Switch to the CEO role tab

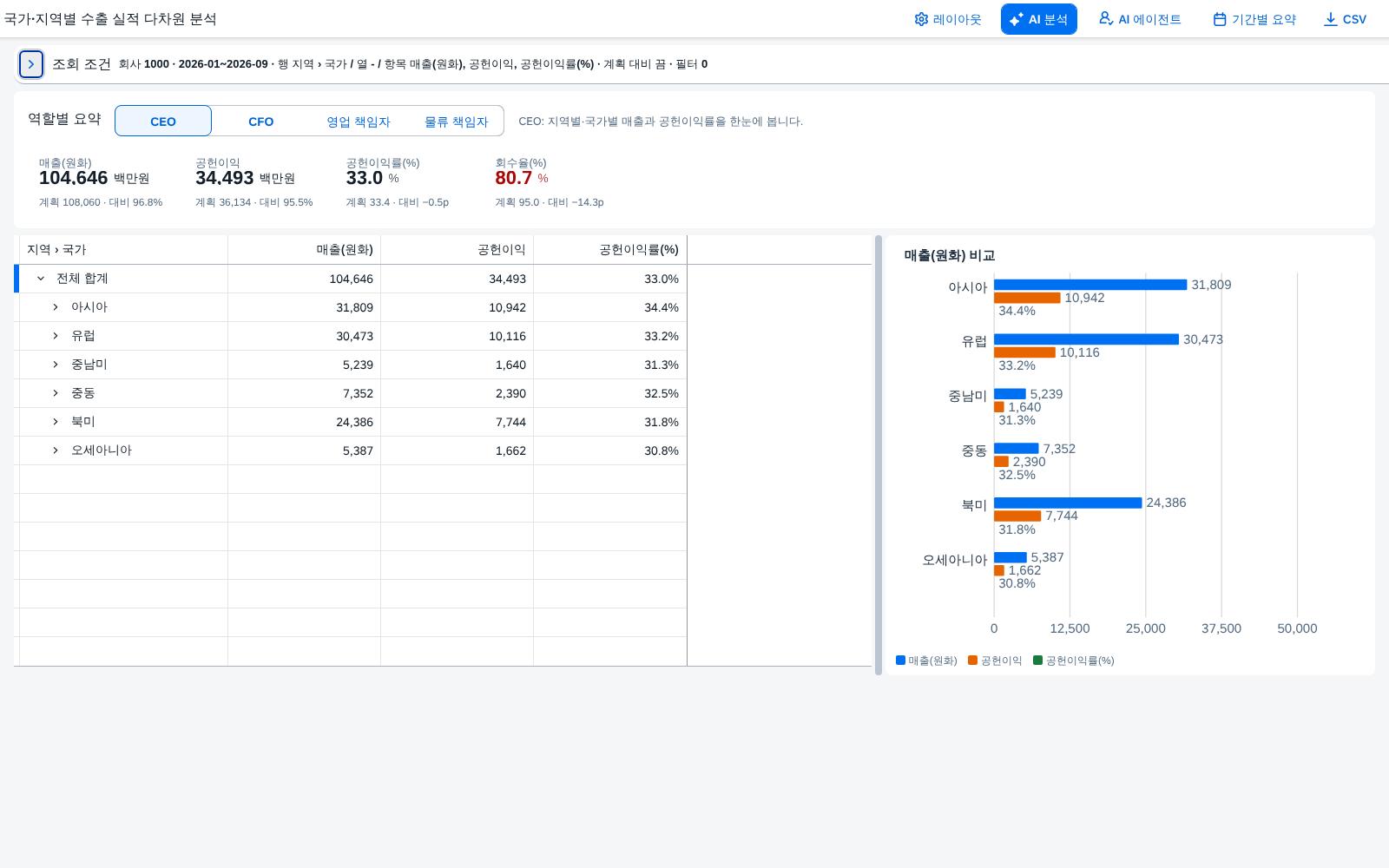163,122
